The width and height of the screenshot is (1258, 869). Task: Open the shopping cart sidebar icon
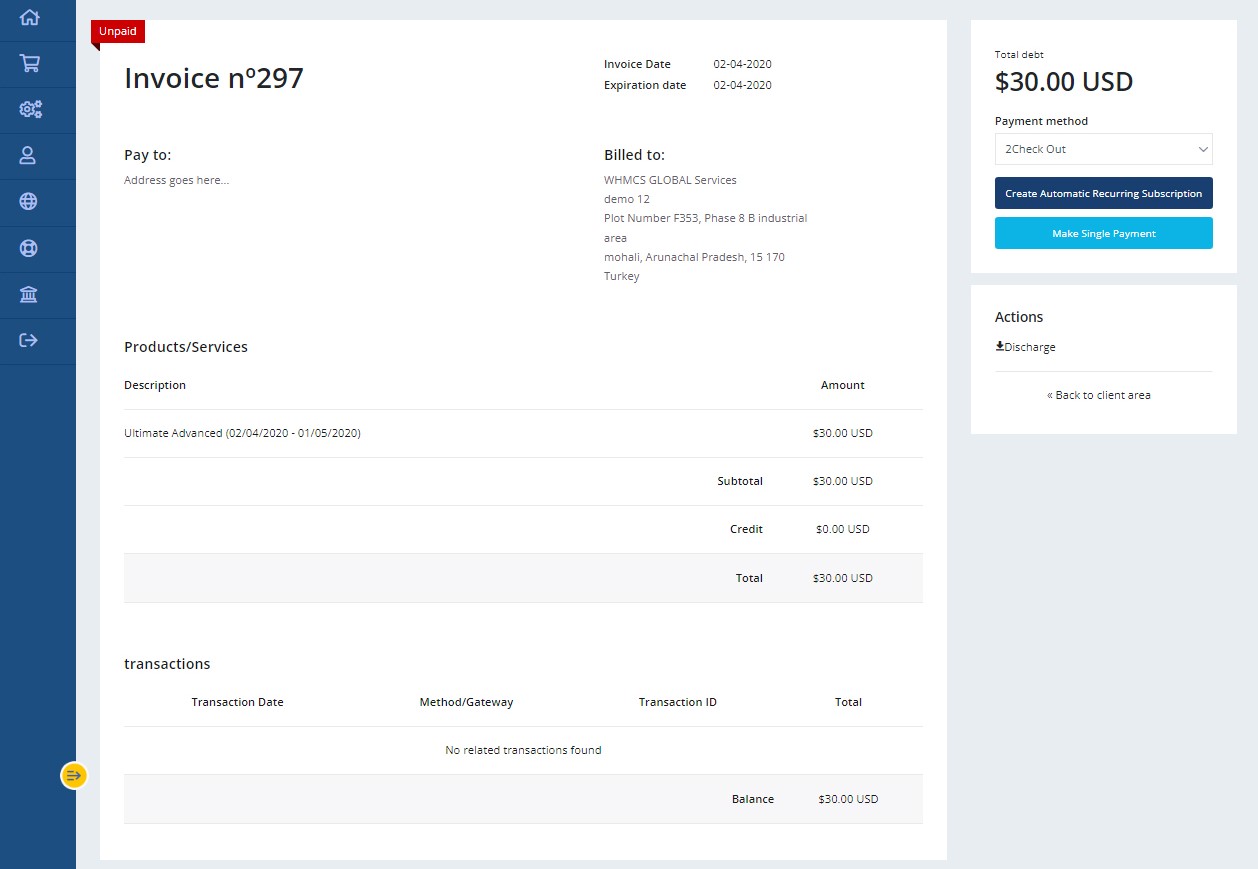pos(29,64)
